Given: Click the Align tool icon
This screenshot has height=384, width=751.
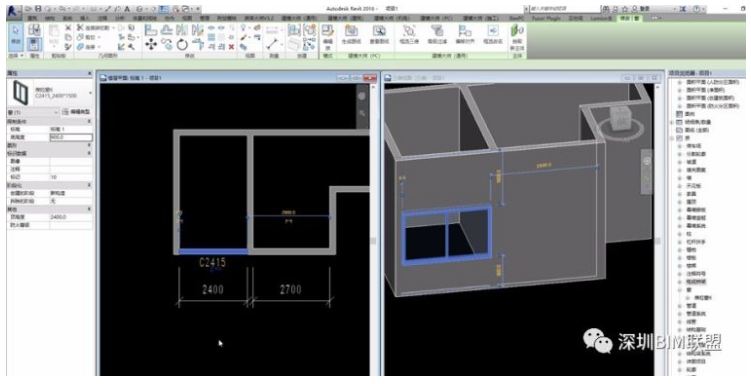Looking at the screenshot, I should [x=151, y=30].
